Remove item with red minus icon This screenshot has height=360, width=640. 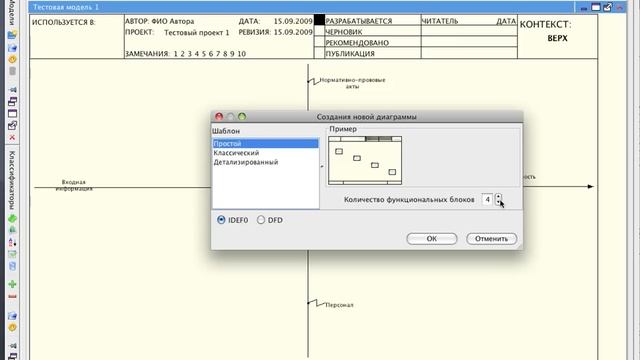12,296
